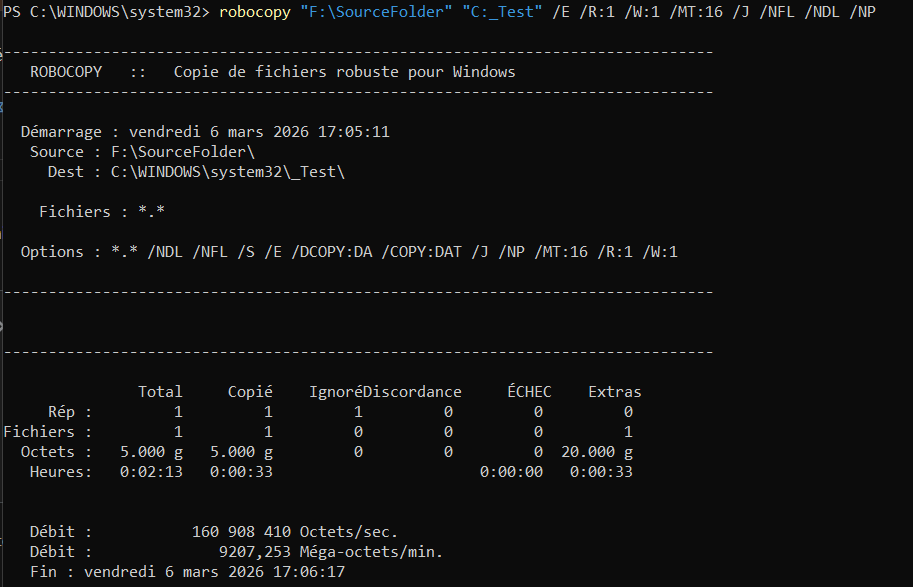Click the "F:\SourceFolder" source path argument
The image size is (913, 587).
376,12
